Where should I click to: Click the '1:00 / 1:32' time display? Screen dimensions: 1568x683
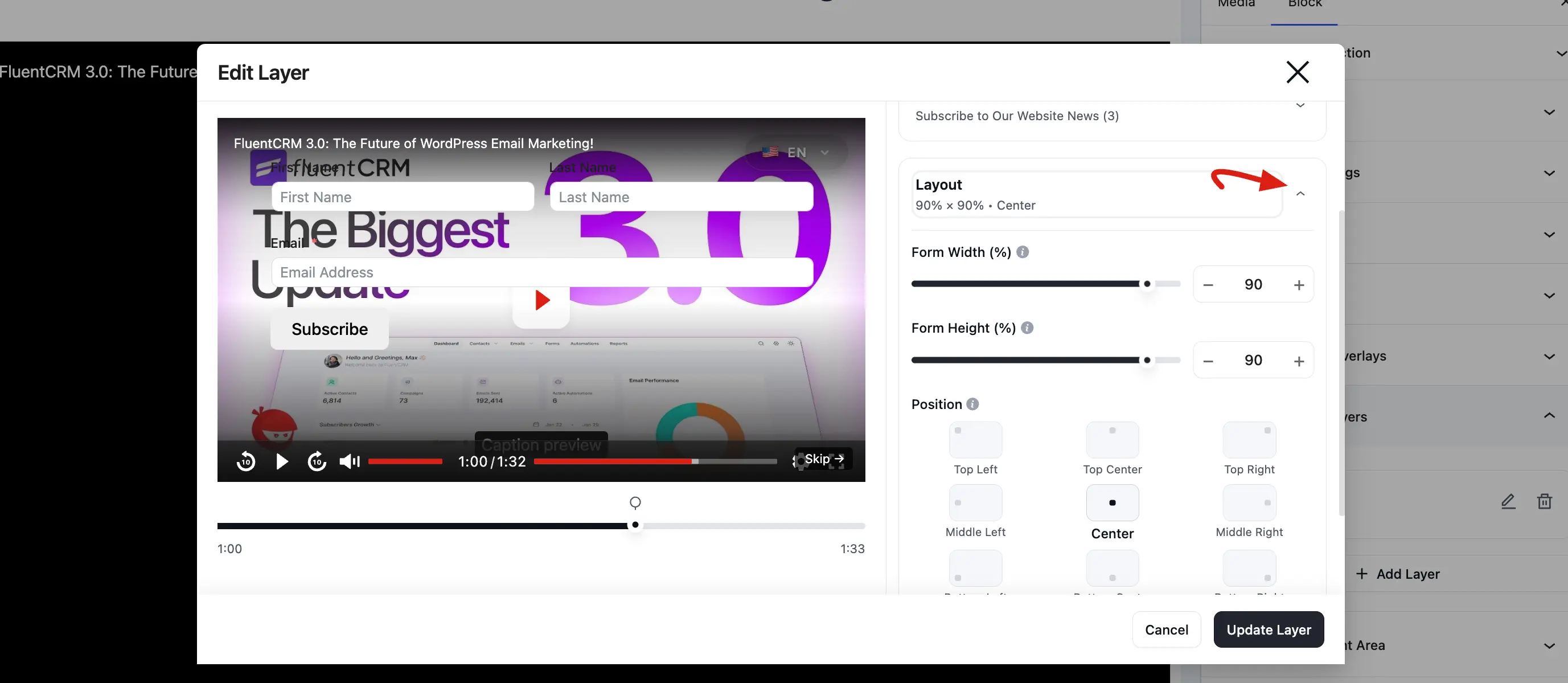491,462
